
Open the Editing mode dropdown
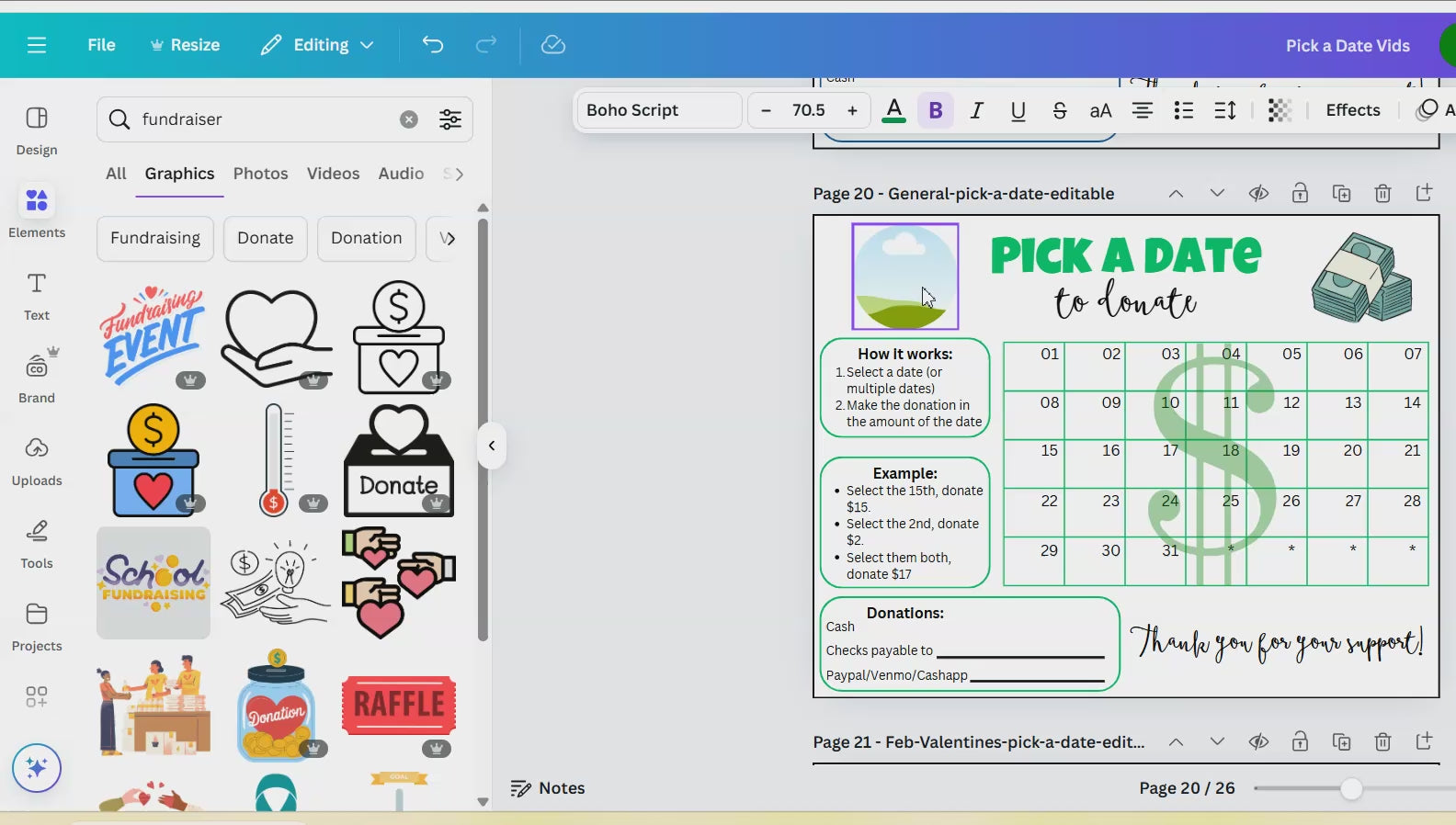point(318,45)
